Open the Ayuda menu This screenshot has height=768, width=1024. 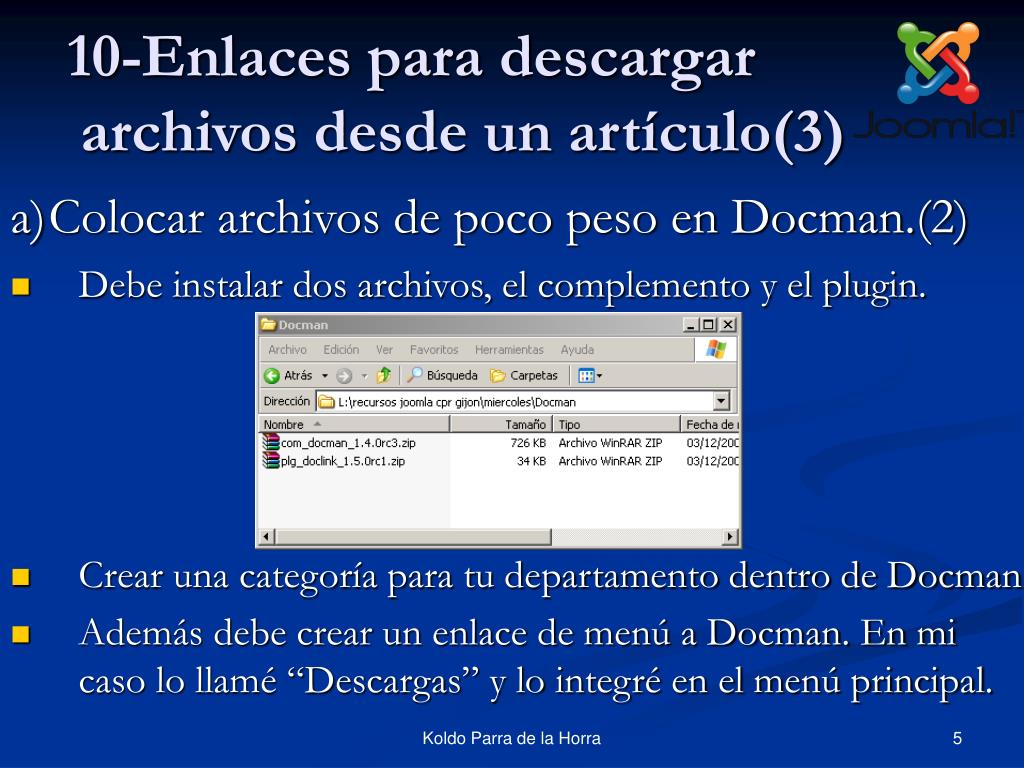tap(577, 350)
